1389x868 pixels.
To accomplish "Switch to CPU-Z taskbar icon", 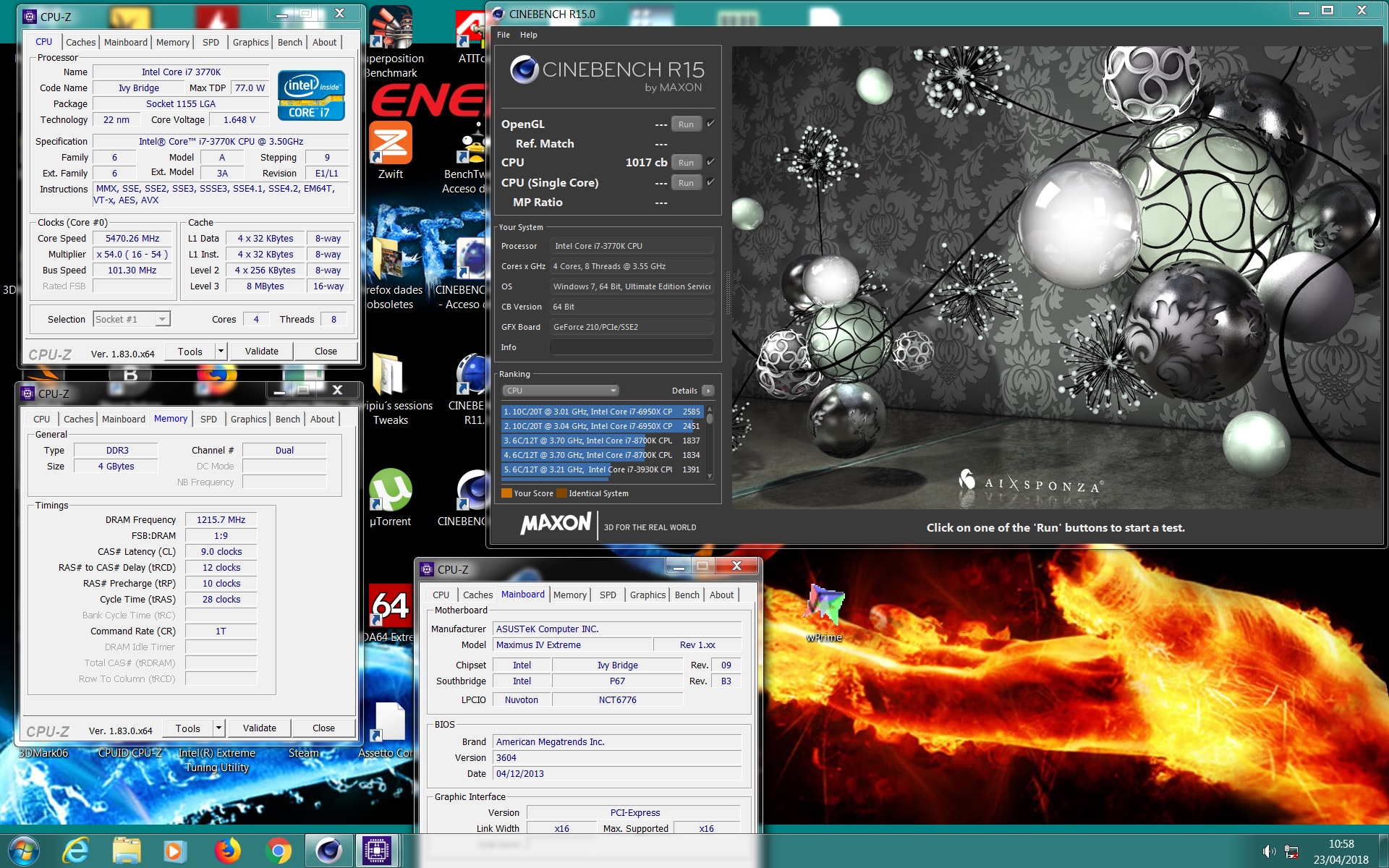I will coord(377,851).
